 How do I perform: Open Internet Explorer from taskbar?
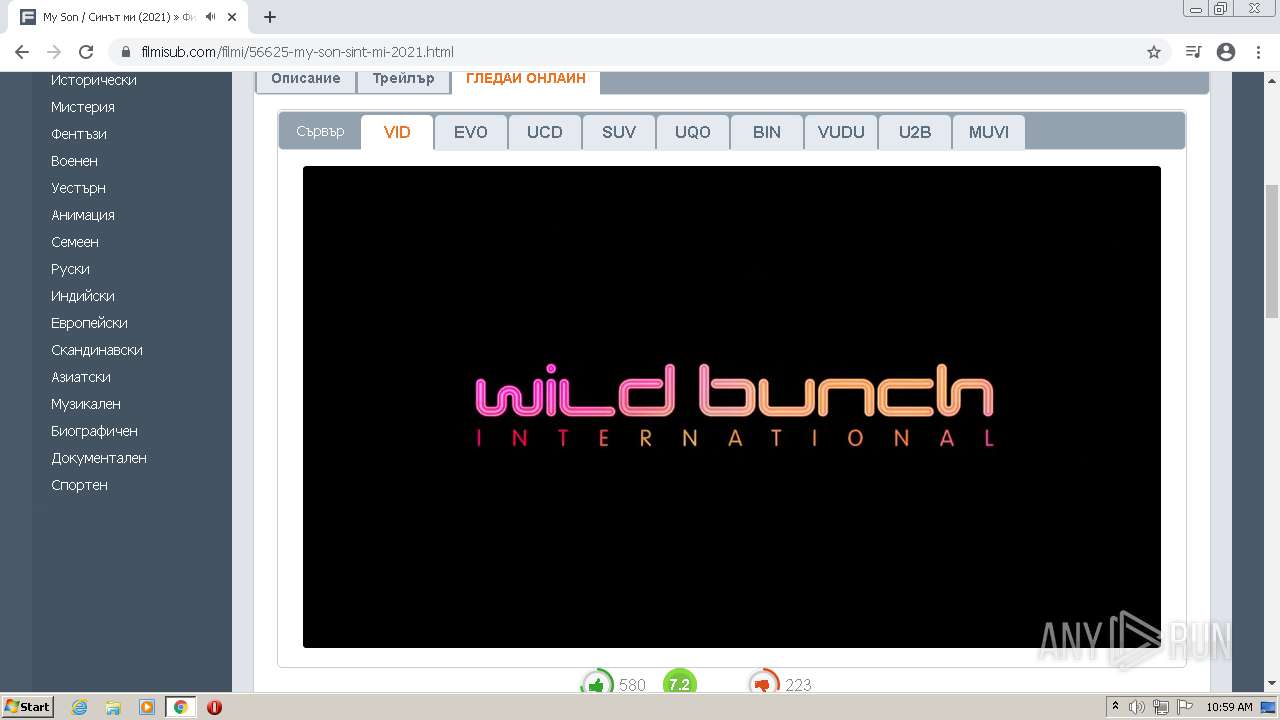(80, 707)
